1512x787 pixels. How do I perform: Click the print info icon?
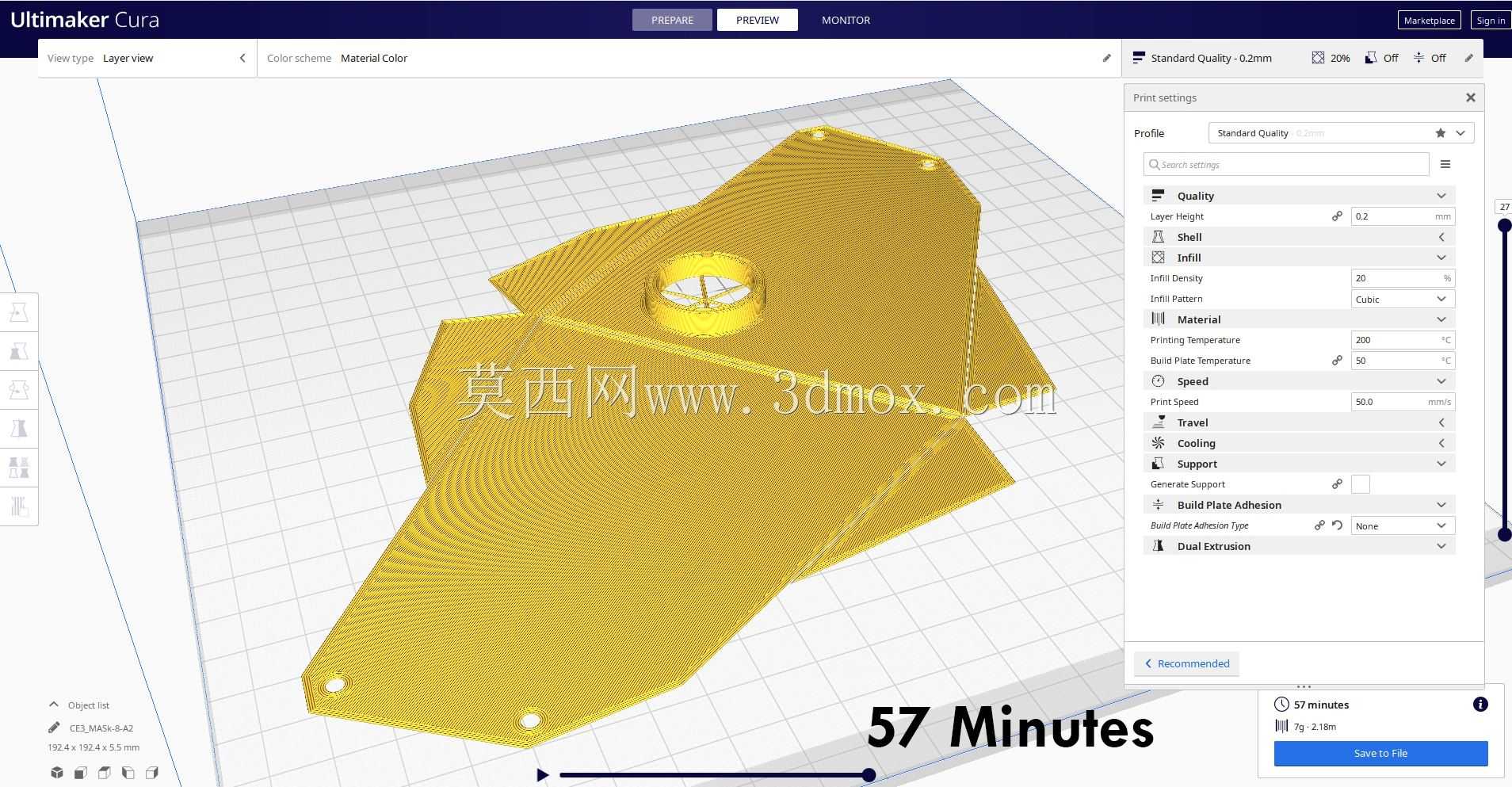pos(1480,705)
